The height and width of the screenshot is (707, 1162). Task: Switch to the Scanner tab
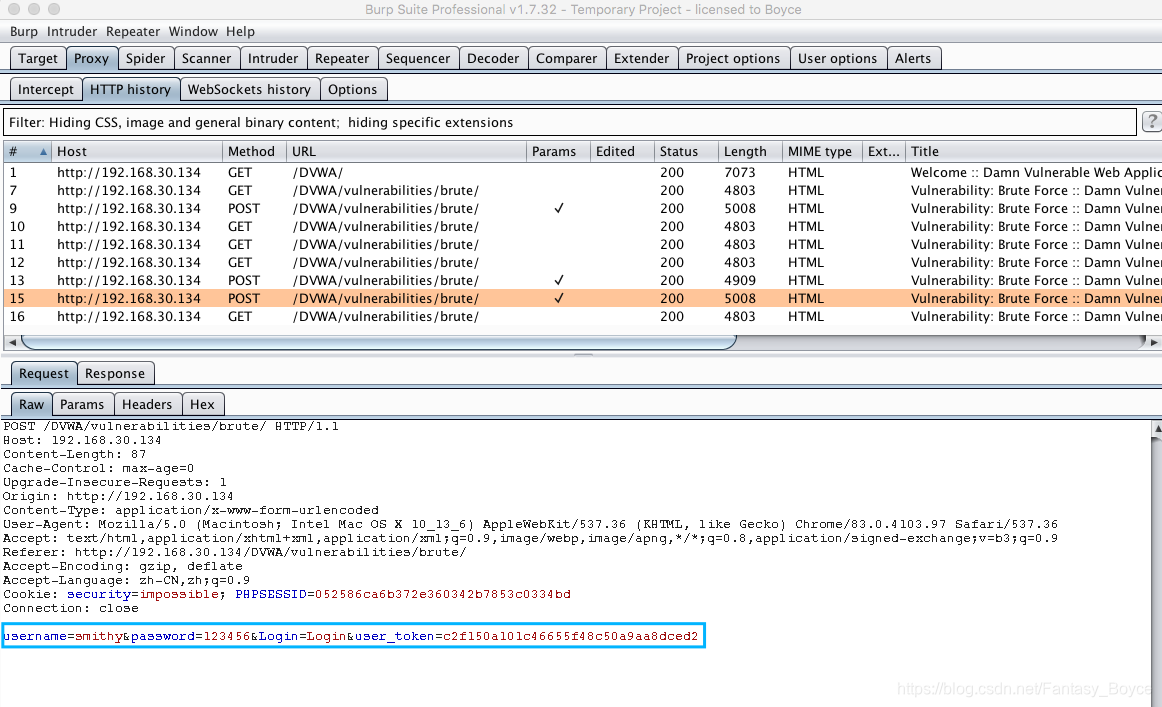click(207, 59)
